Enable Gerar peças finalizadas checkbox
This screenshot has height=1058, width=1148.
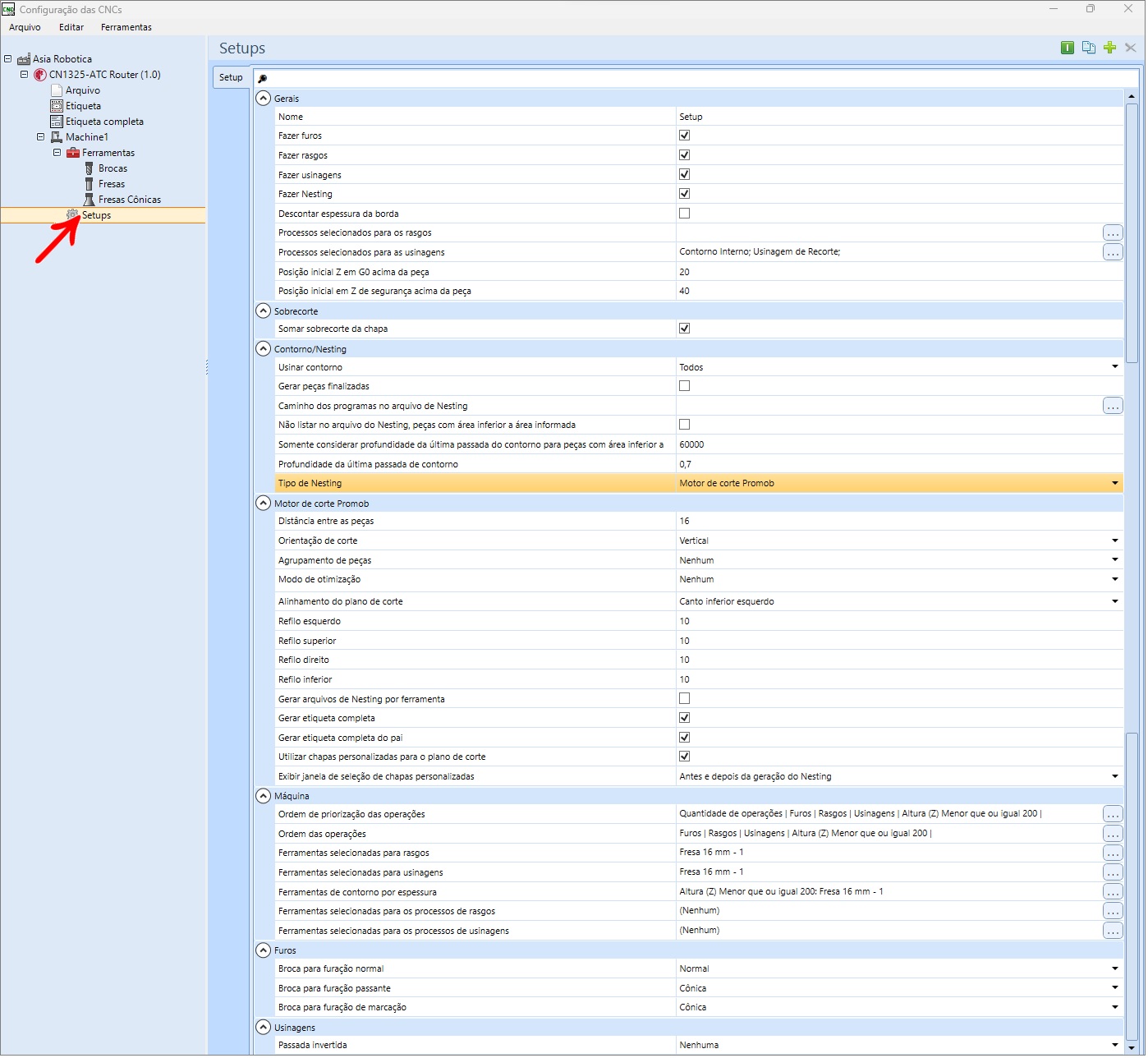pos(686,386)
